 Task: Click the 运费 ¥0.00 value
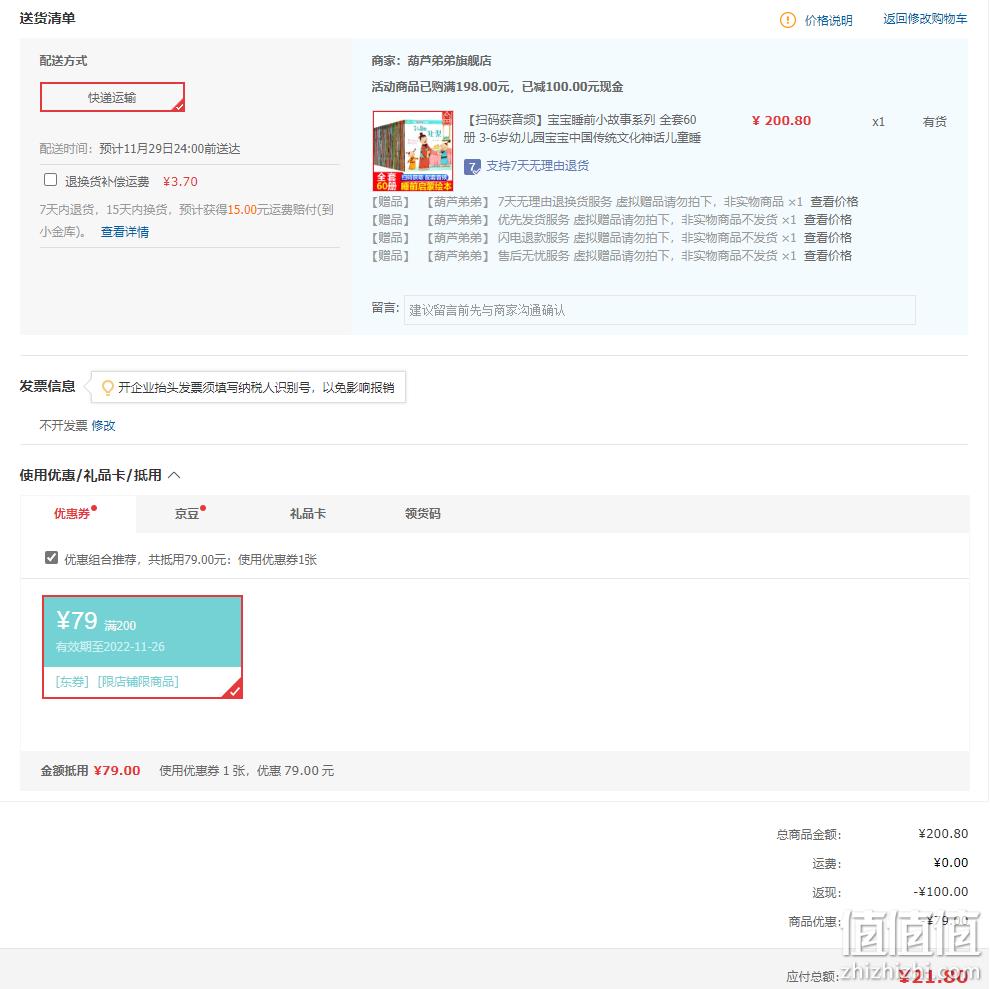pos(950,863)
